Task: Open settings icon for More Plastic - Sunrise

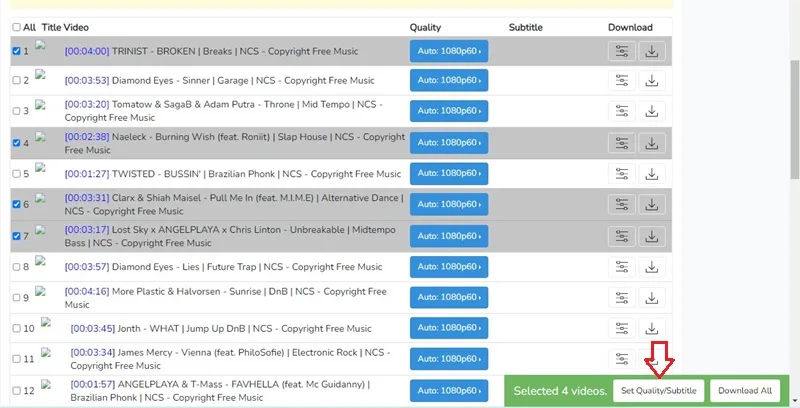Action: [x=621, y=298]
